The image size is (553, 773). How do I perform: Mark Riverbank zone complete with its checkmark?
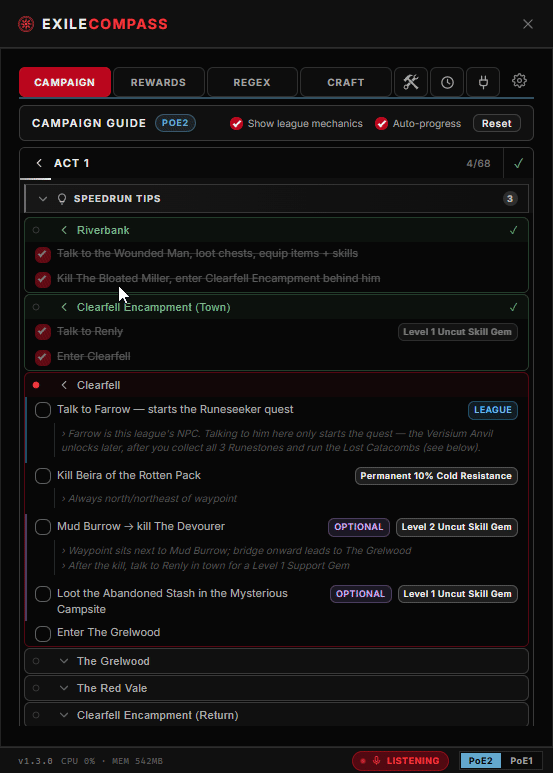pos(514,230)
